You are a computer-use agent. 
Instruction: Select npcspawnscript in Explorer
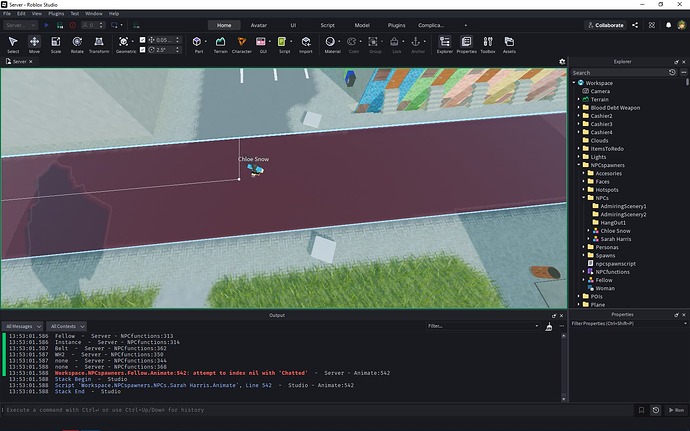[615, 264]
